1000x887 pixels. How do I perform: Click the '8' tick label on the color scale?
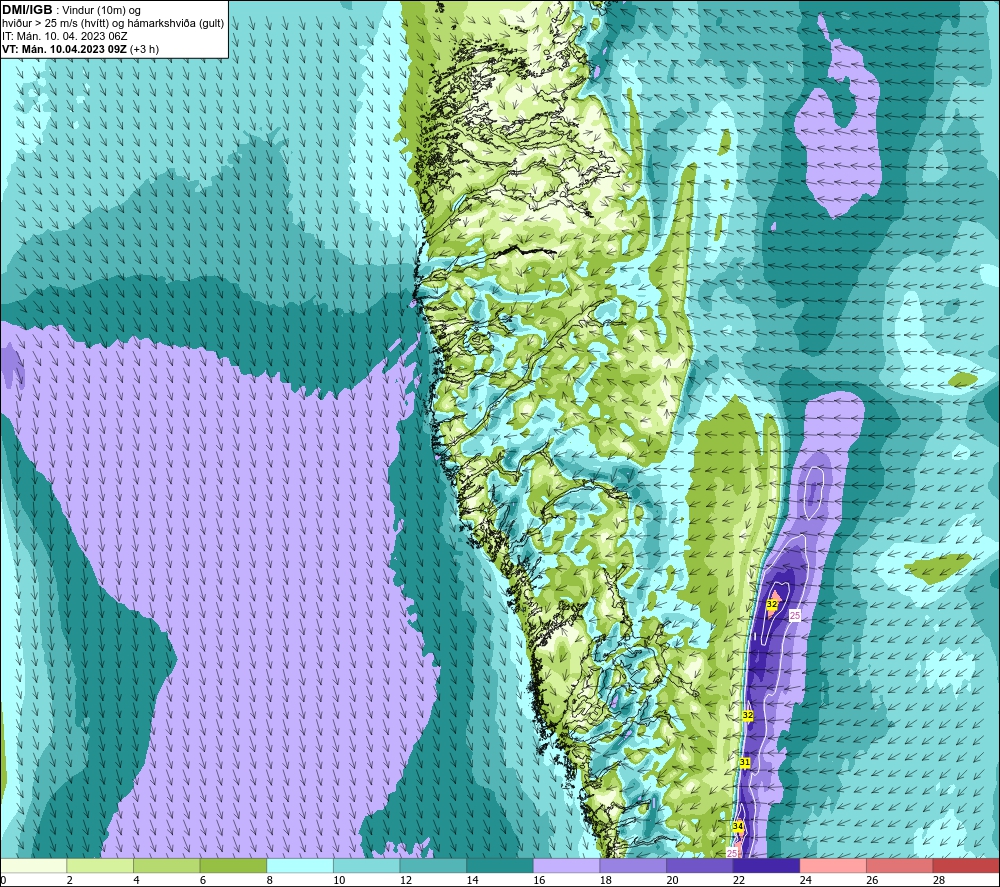click(269, 880)
